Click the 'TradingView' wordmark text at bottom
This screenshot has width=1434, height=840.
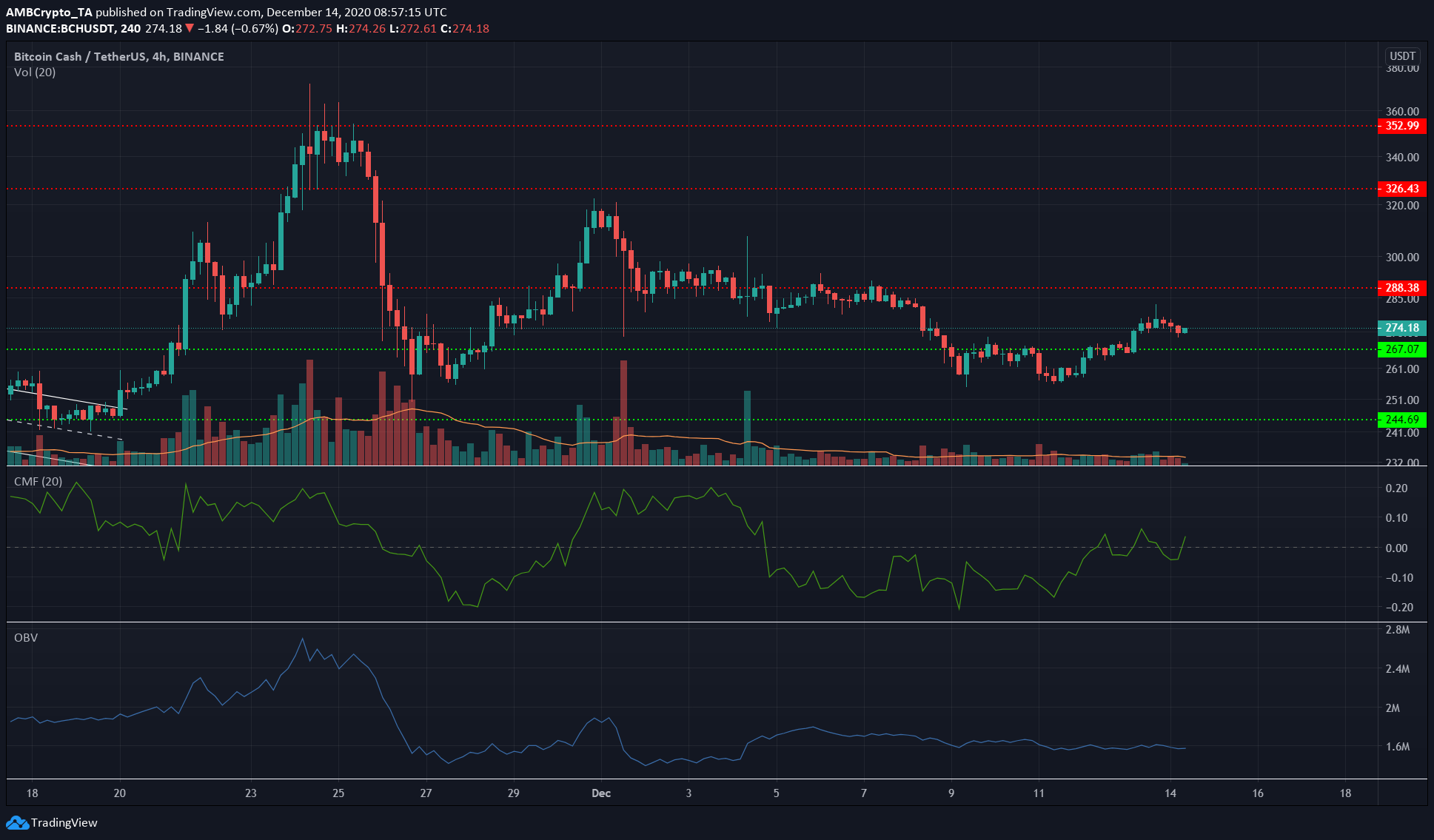tap(64, 822)
